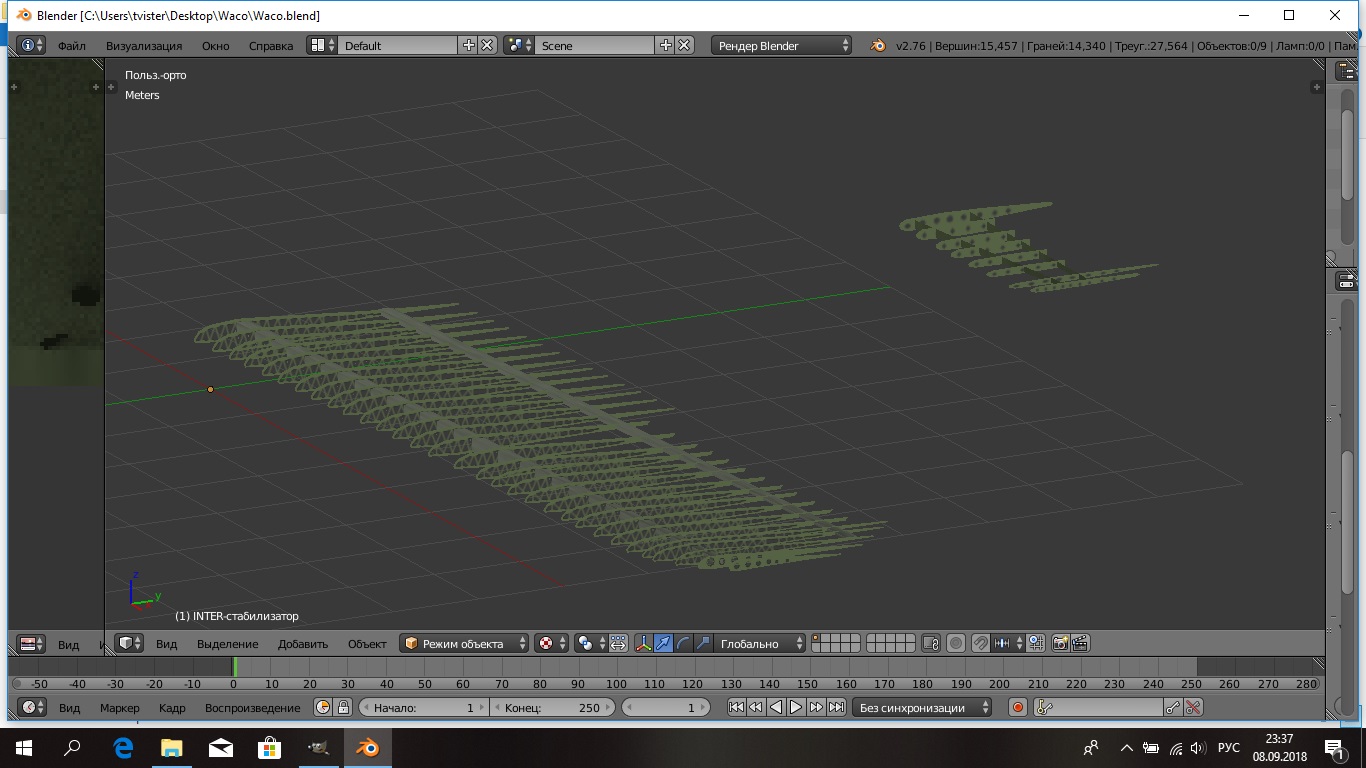Click the Конец end frame field
The width and height of the screenshot is (1366, 768).
point(552,708)
